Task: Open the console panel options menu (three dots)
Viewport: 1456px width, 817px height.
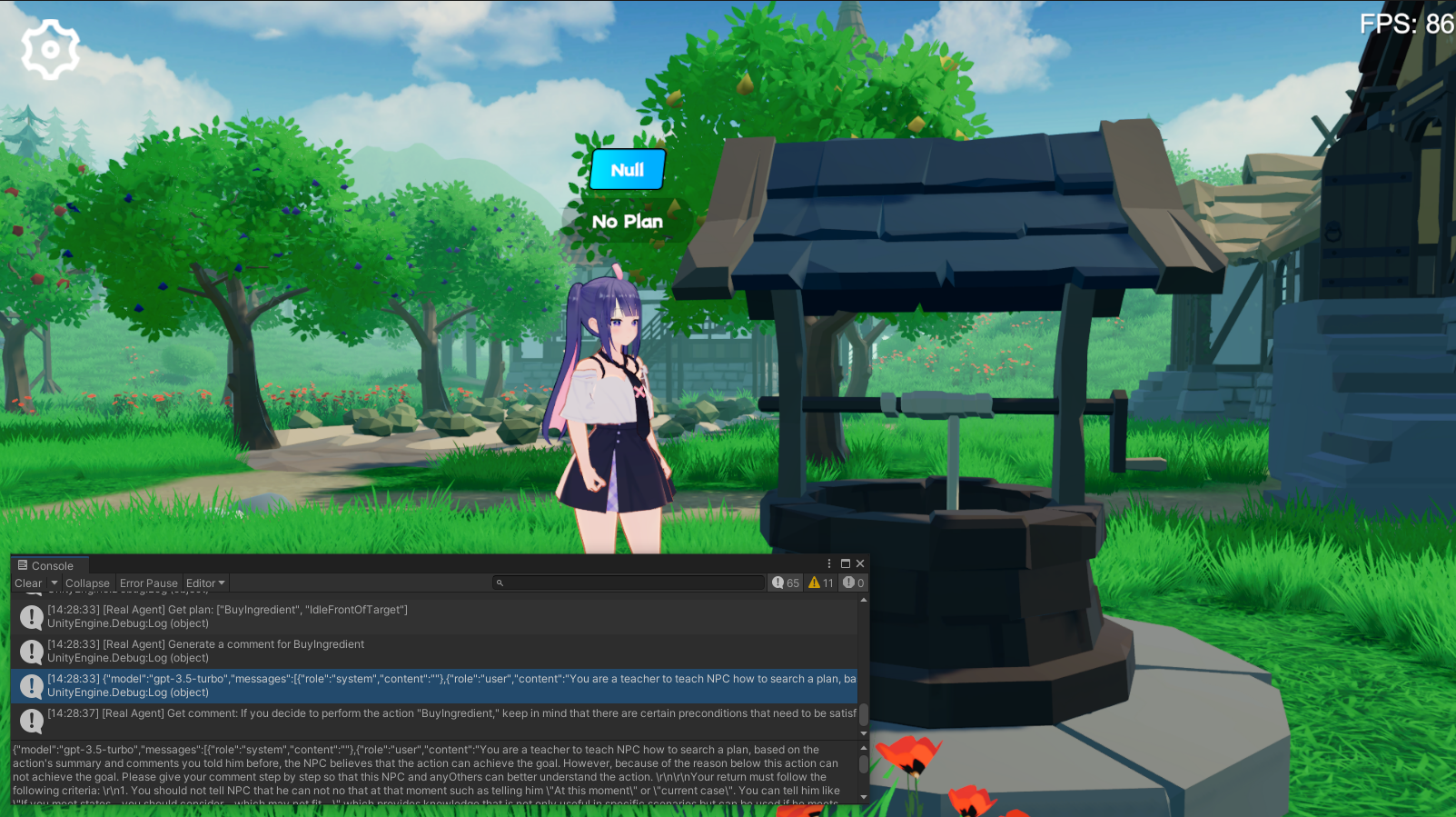Action: coord(829,563)
